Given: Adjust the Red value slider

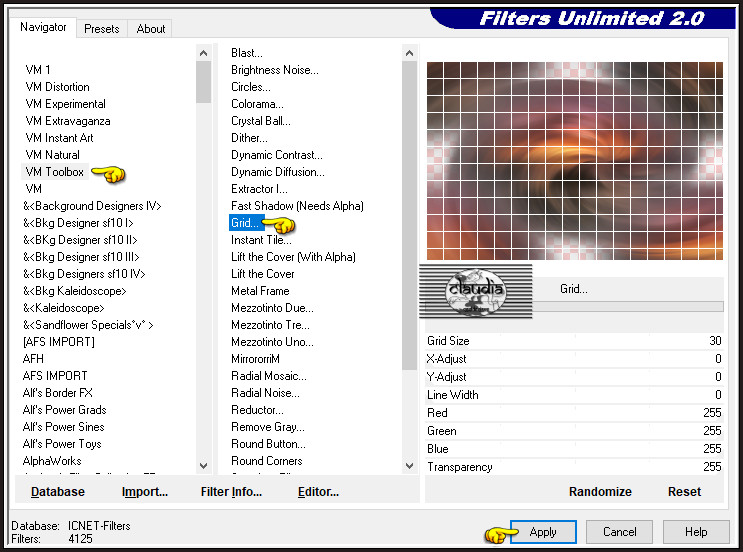Looking at the screenshot, I should coord(574,413).
